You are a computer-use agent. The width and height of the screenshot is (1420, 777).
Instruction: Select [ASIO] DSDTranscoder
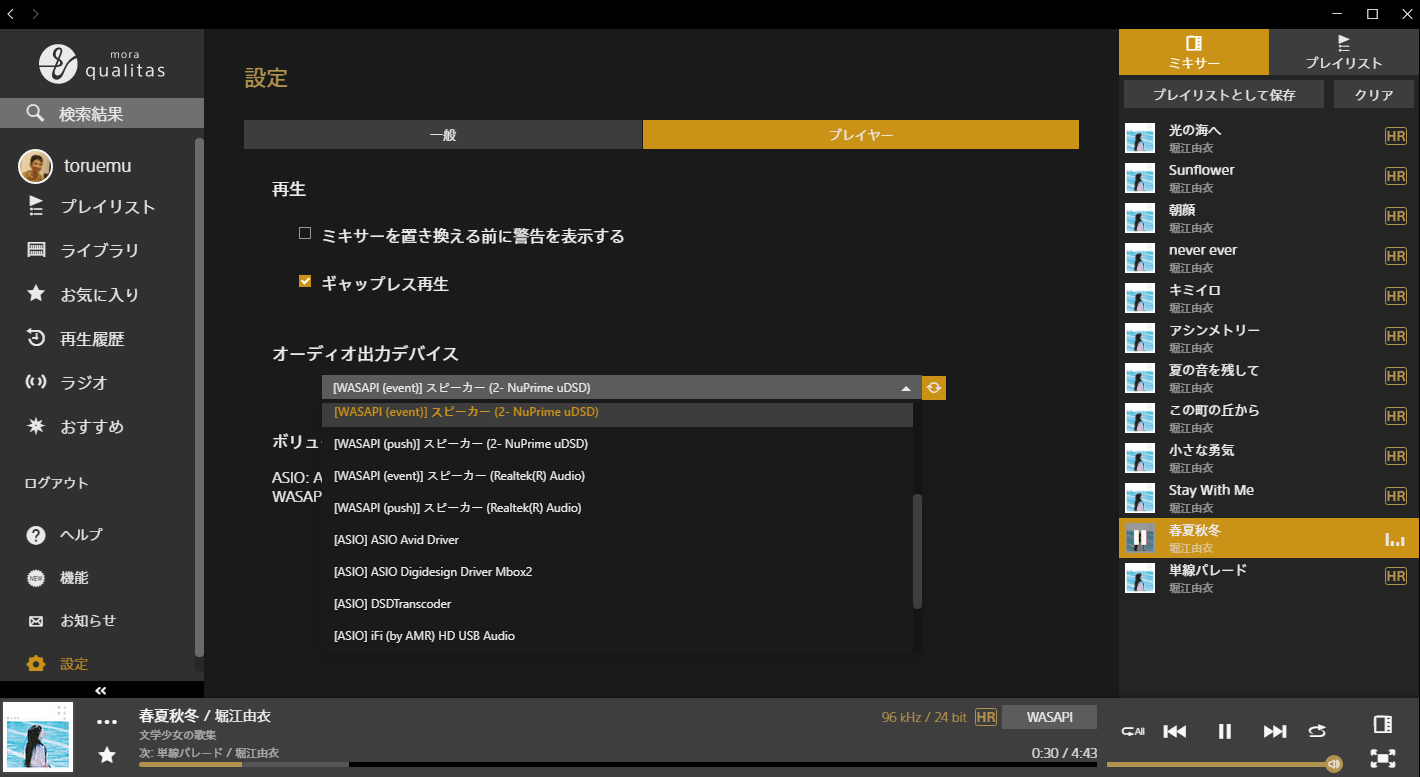617,604
